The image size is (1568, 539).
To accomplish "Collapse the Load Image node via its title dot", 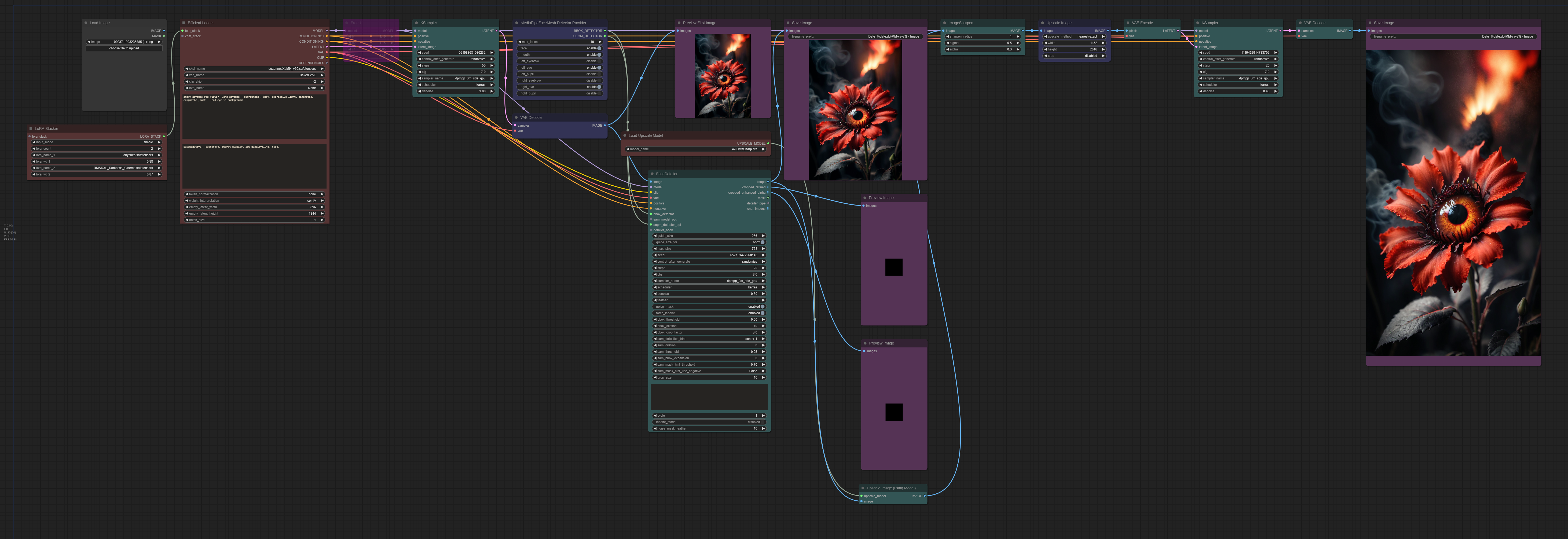I will 86,23.
